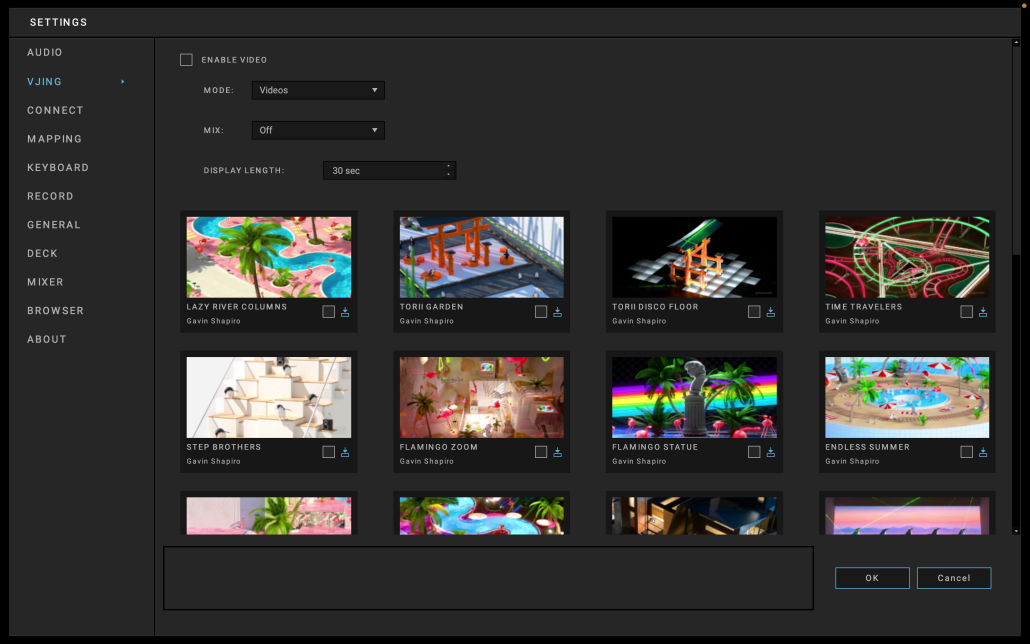This screenshot has height=644, width=1030.
Task: Check the Flamingo Statue selection box
Action: pos(754,452)
